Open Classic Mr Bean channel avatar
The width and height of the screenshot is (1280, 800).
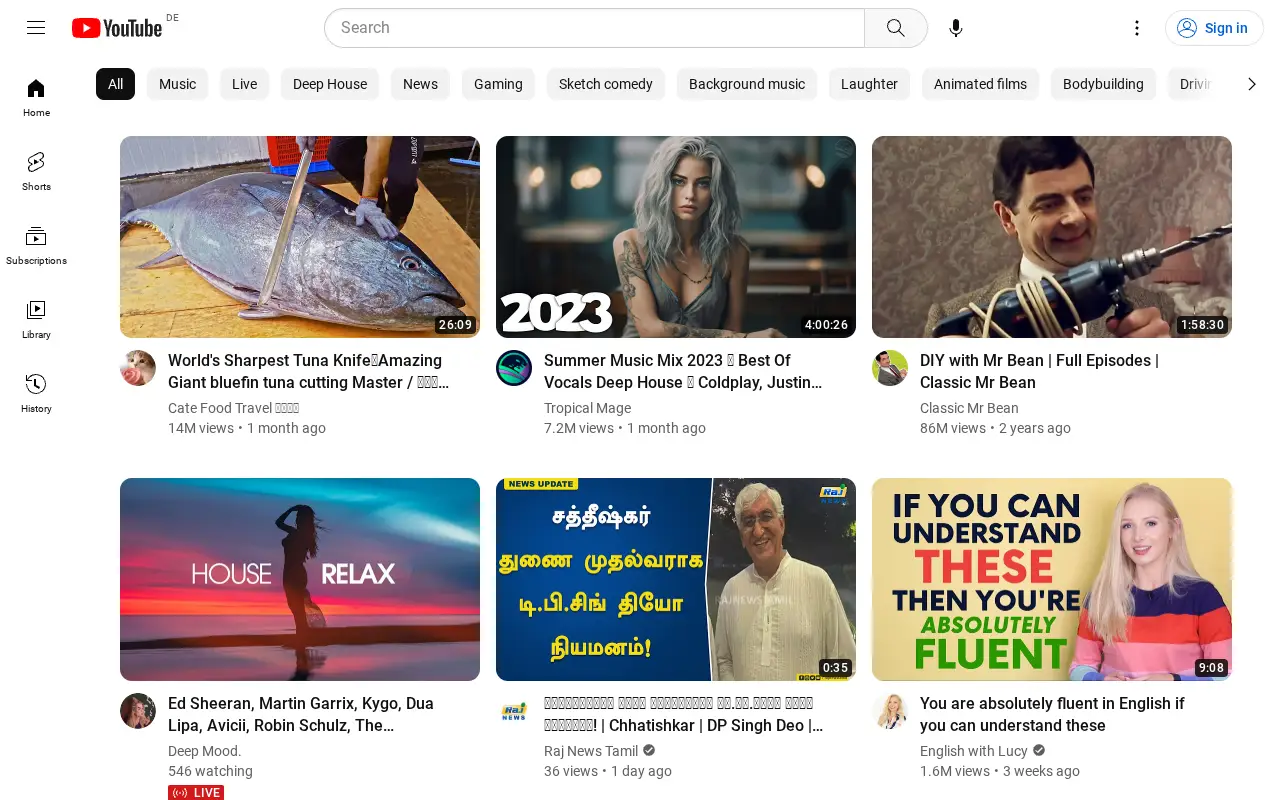click(x=890, y=368)
